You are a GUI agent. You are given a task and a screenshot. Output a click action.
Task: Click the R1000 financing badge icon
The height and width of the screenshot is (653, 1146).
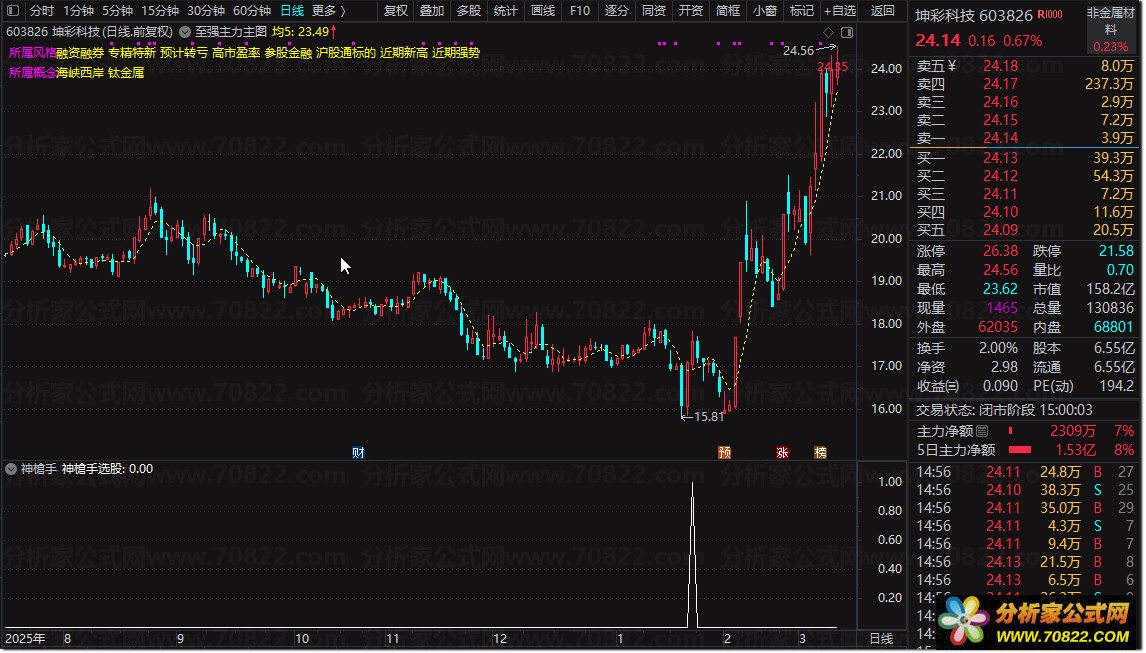(1050, 15)
